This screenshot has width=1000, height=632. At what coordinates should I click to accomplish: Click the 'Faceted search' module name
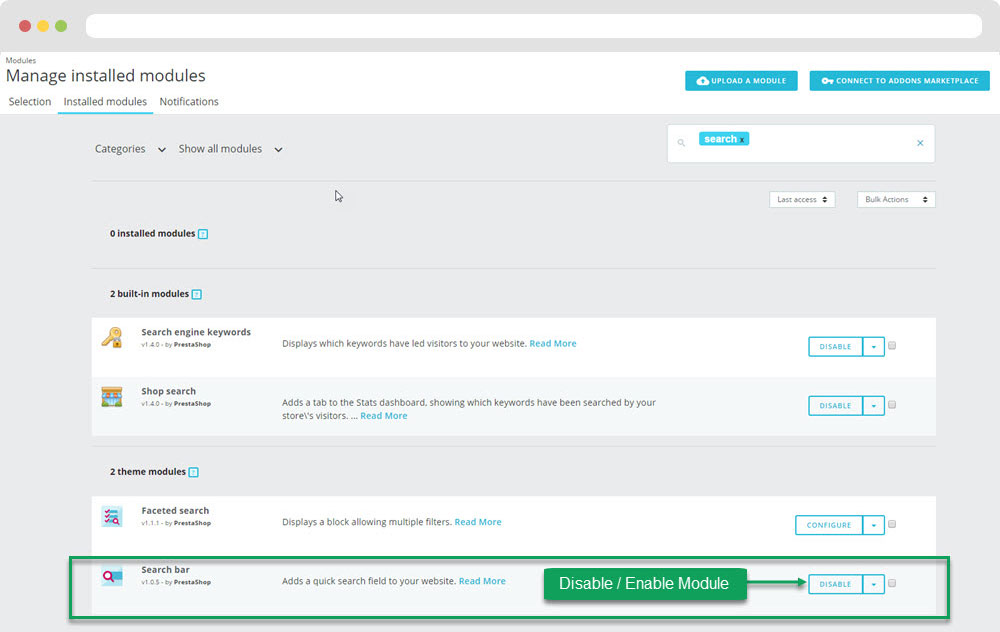[175, 511]
